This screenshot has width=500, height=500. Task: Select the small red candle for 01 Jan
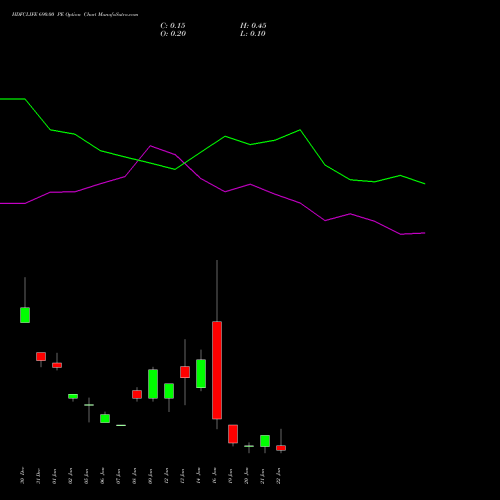[x=57, y=365]
